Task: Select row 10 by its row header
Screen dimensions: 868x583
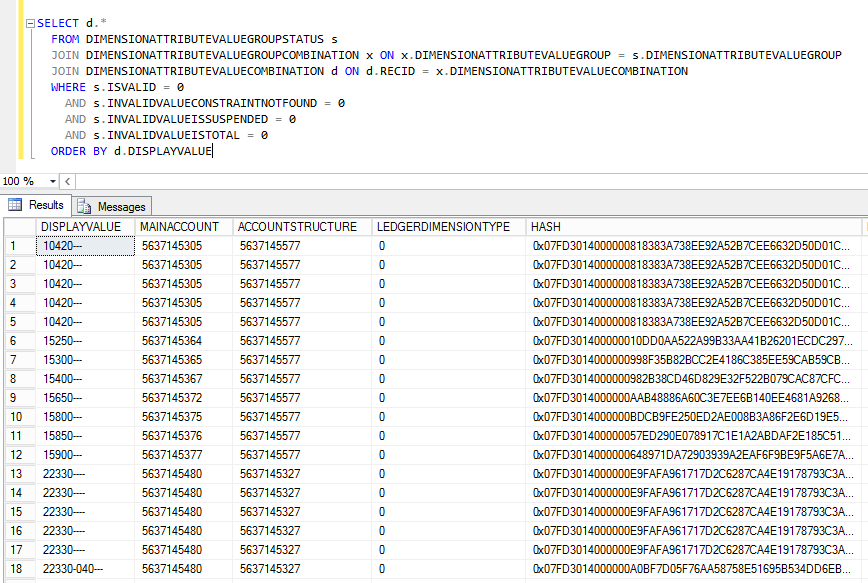Action: [20, 417]
